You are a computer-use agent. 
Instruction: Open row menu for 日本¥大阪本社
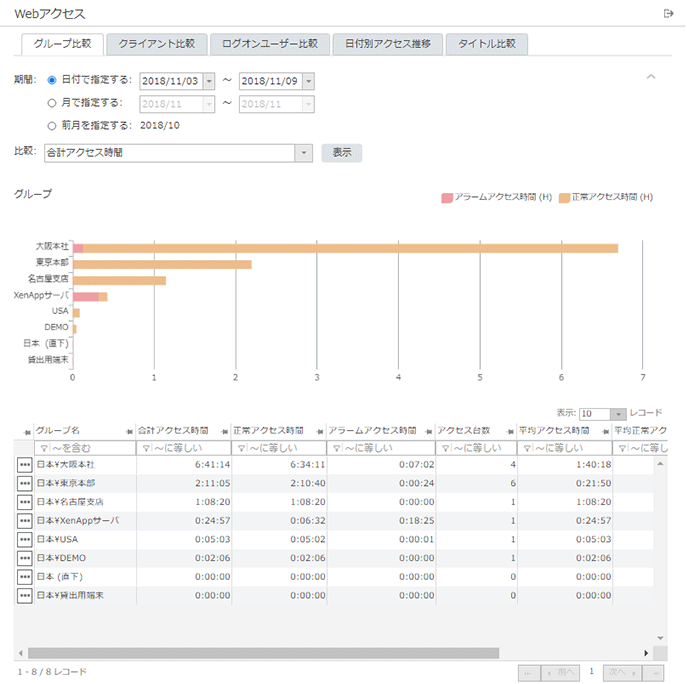(x=24, y=465)
